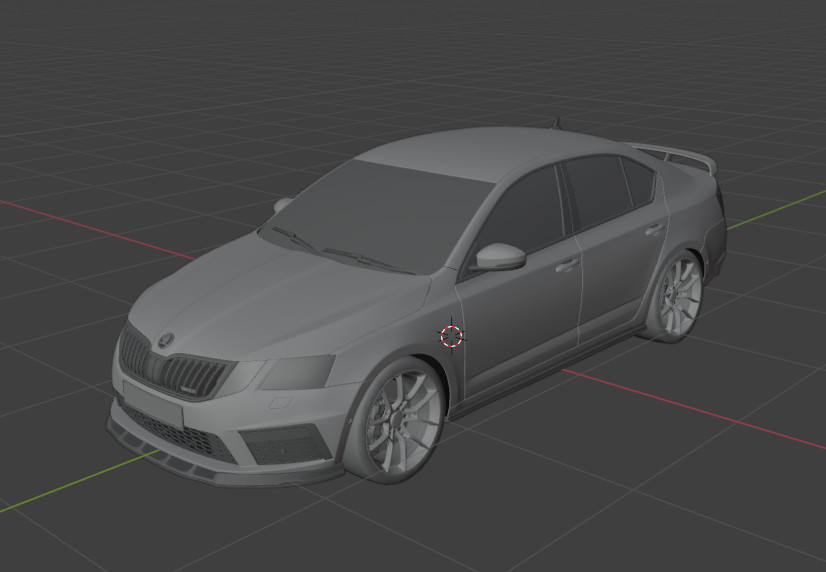The width and height of the screenshot is (826, 572).
Task: Select the left headlight
Action: [298, 371]
